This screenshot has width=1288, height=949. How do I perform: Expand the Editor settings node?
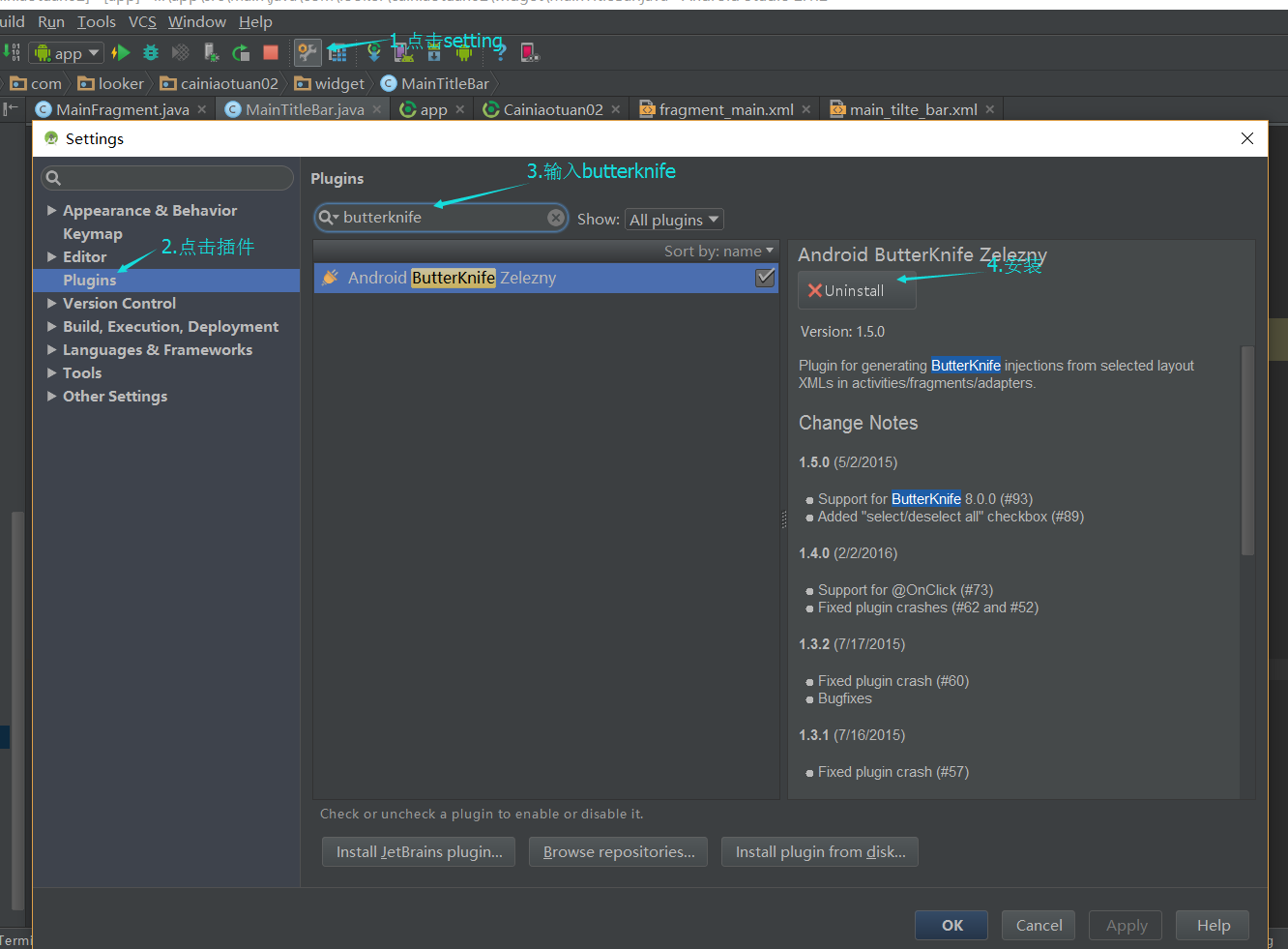52,256
